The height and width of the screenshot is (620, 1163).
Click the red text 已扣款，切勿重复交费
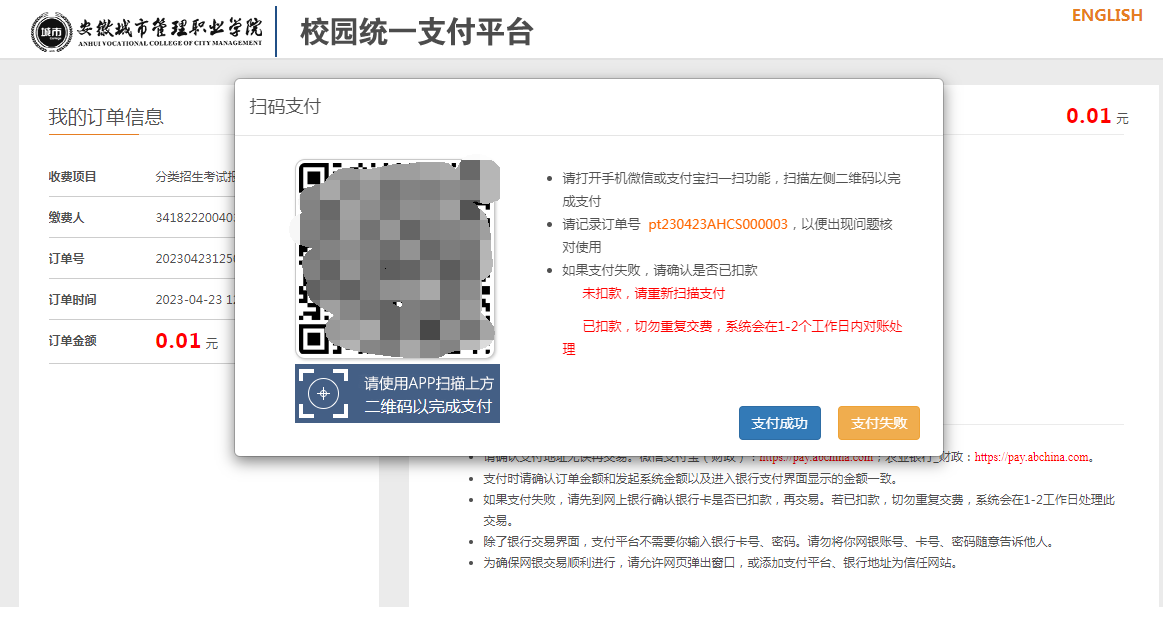[x=732, y=337]
